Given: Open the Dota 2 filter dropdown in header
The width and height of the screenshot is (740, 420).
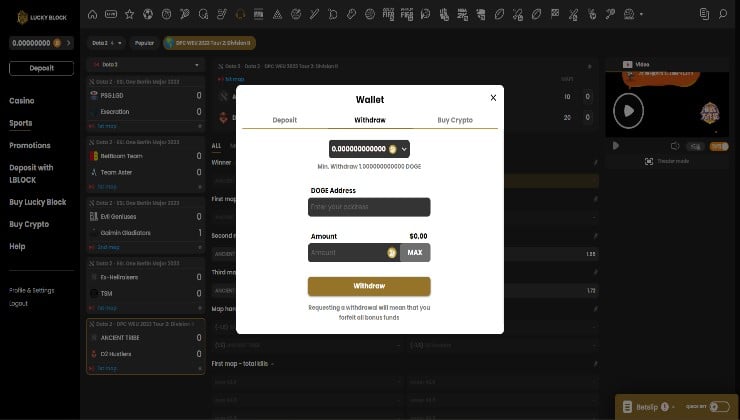Looking at the screenshot, I should pos(107,43).
